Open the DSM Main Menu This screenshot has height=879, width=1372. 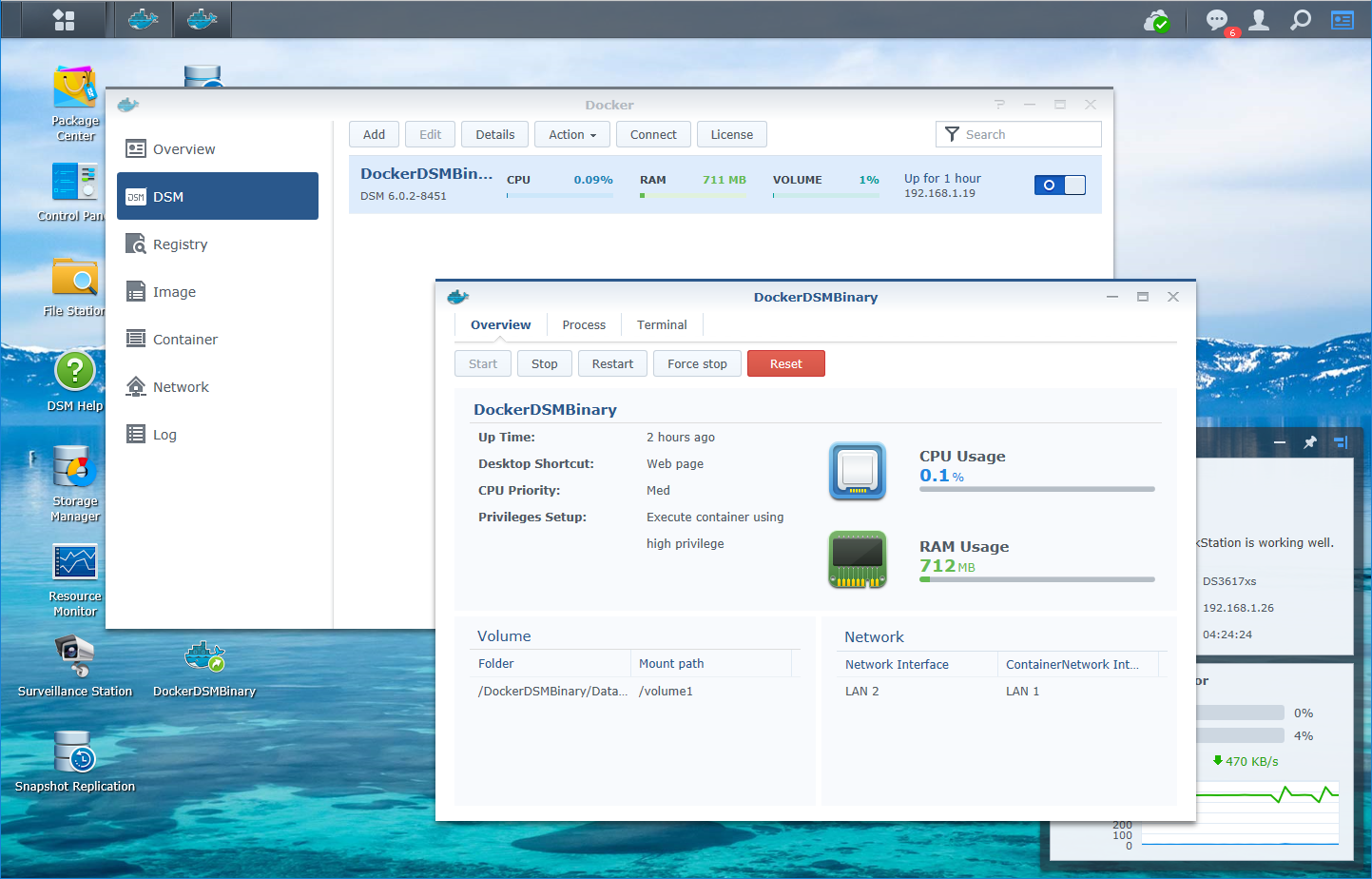tap(64, 20)
